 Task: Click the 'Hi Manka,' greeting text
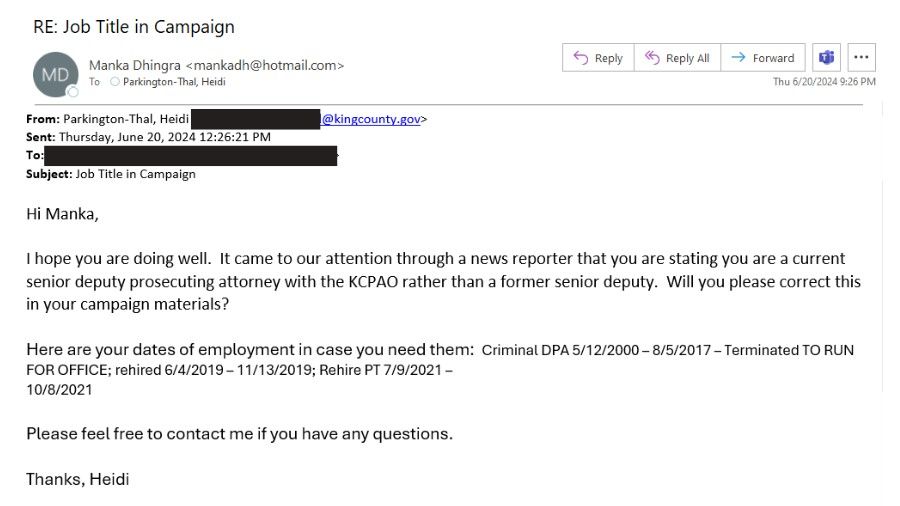point(63,214)
